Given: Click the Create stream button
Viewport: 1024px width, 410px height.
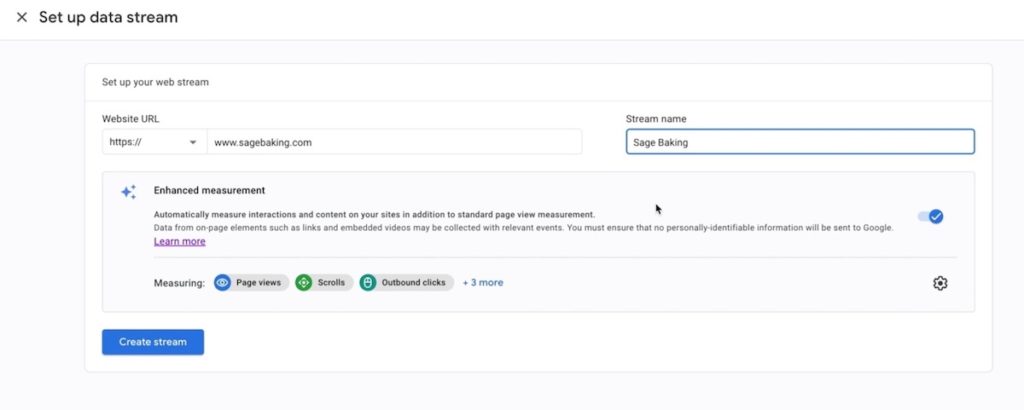Looking at the screenshot, I should pos(153,342).
